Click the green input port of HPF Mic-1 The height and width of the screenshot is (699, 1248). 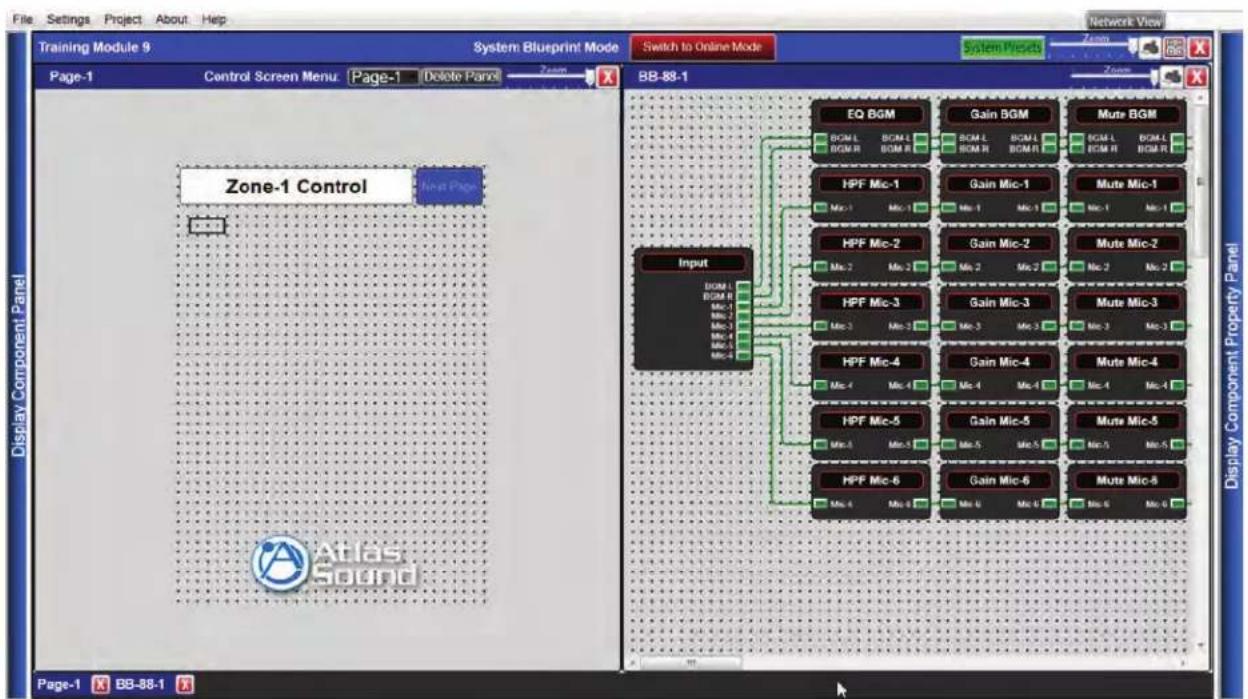click(819, 208)
